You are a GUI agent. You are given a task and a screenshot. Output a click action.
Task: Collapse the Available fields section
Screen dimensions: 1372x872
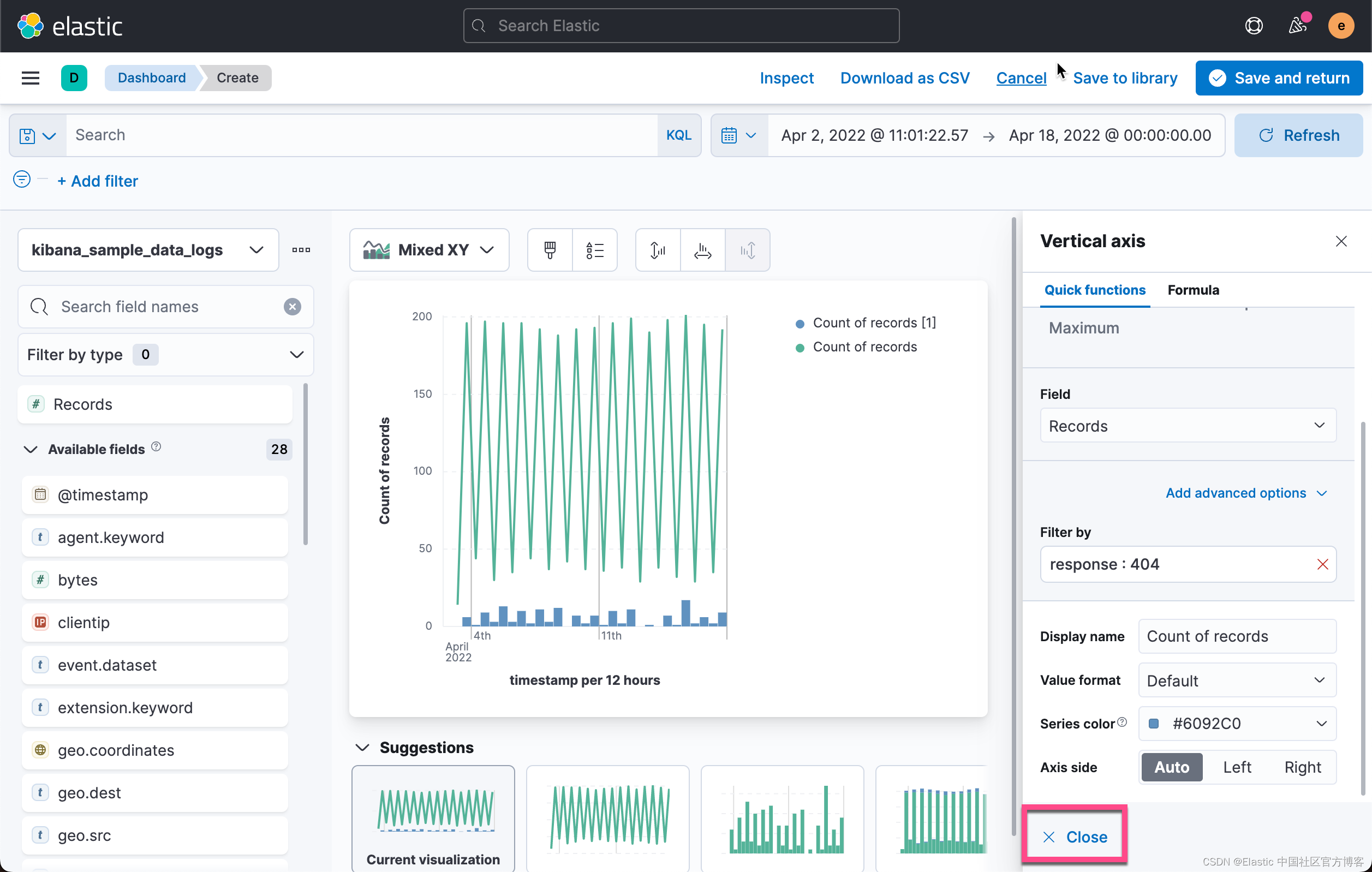point(31,450)
